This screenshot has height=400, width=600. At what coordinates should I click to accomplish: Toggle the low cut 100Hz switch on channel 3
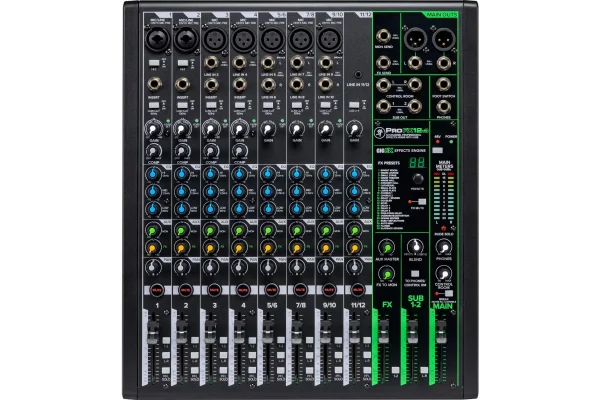pos(211,105)
